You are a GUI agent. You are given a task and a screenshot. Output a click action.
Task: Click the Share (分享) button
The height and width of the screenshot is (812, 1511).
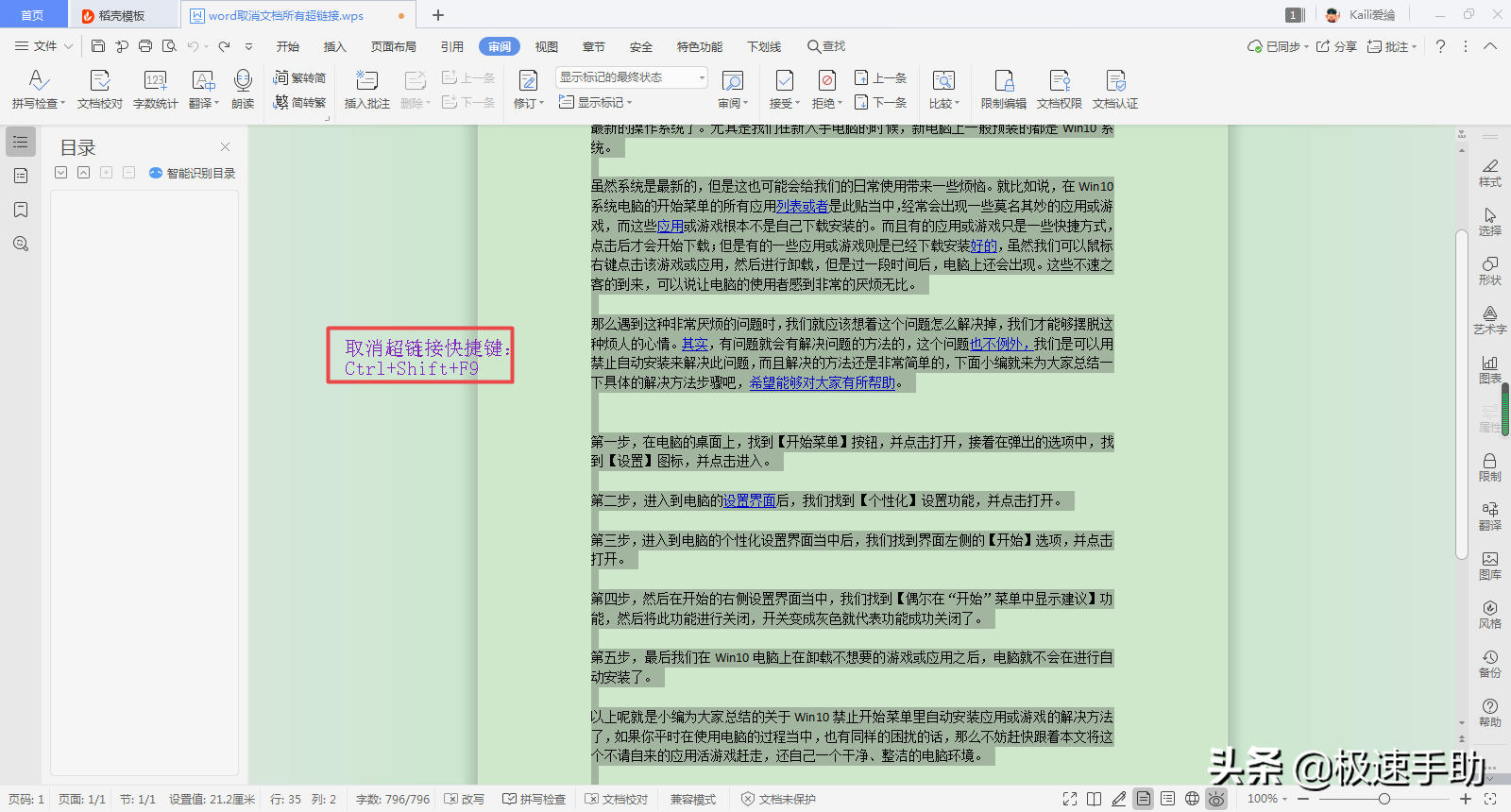coord(1336,46)
